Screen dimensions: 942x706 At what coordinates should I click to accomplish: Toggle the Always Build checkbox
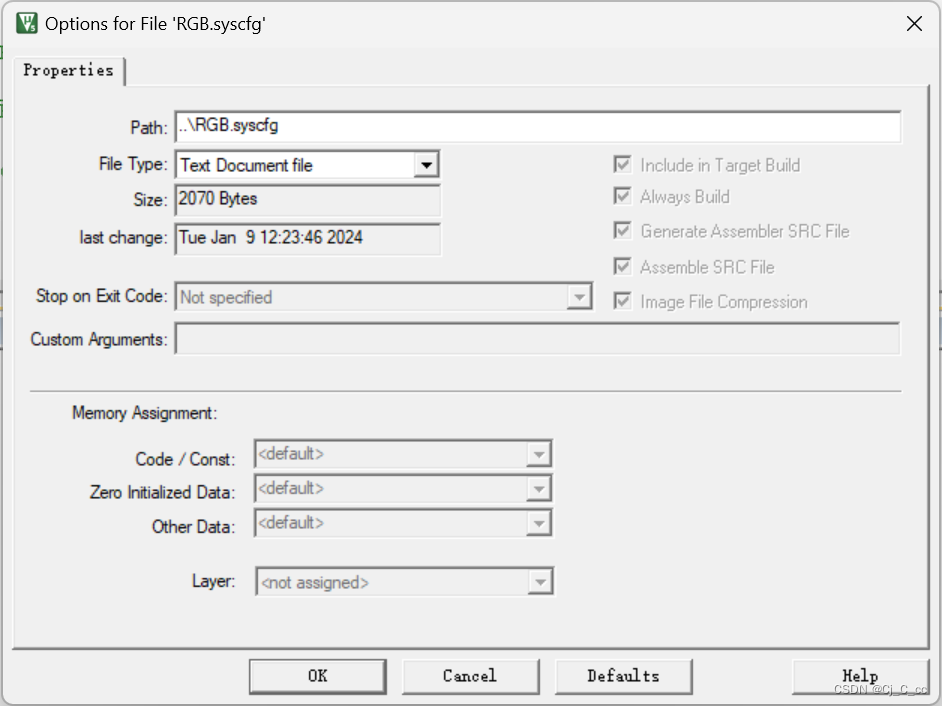[622, 197]
